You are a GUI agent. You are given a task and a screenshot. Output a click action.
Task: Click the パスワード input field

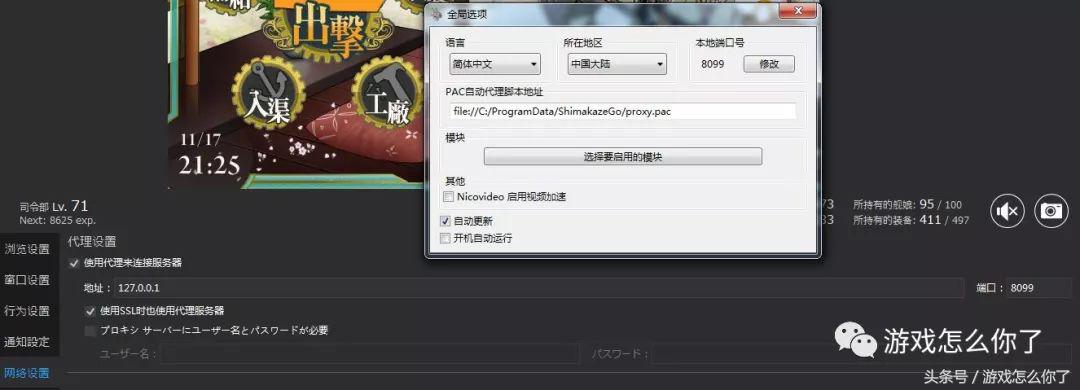(x=861, y=354)
